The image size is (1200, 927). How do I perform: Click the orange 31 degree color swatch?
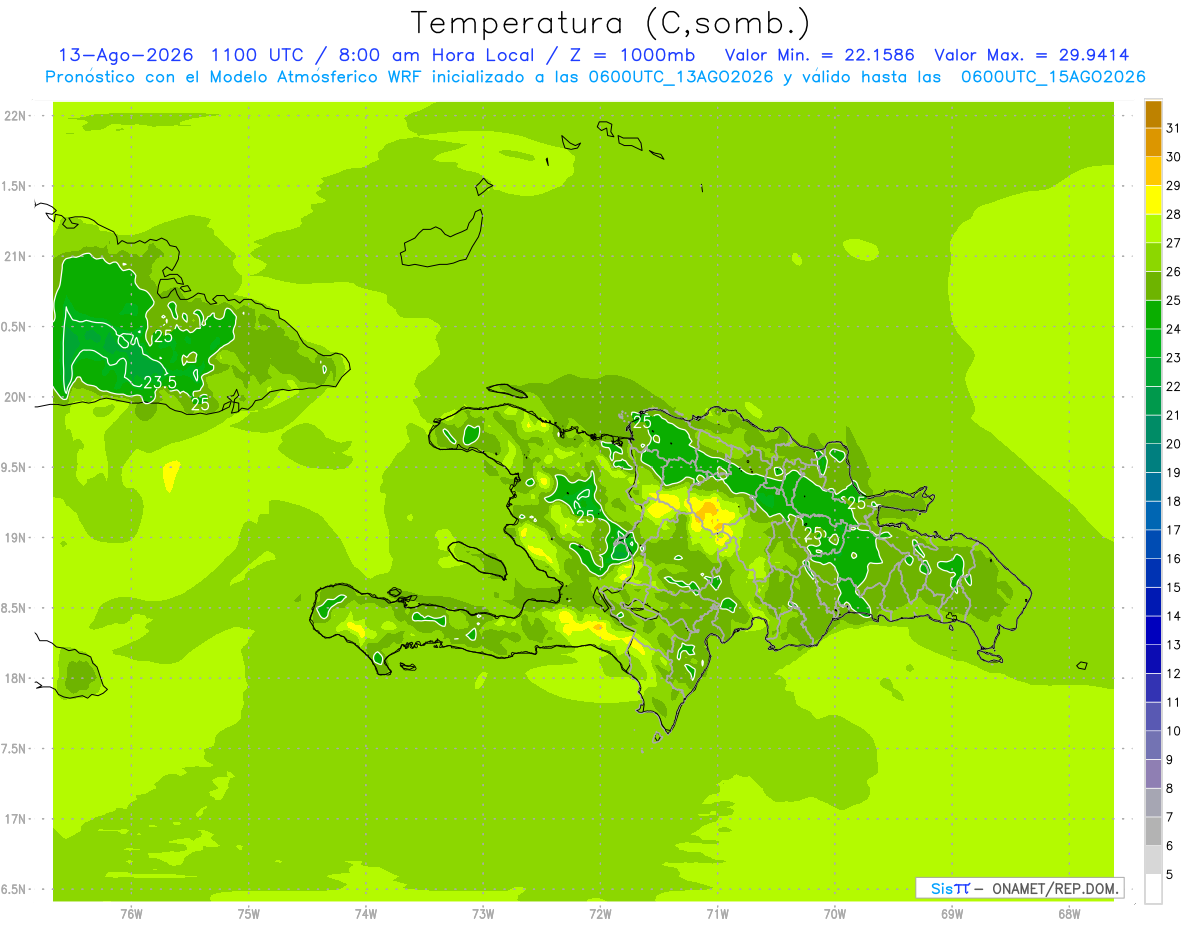click(x=1153, y=114)
